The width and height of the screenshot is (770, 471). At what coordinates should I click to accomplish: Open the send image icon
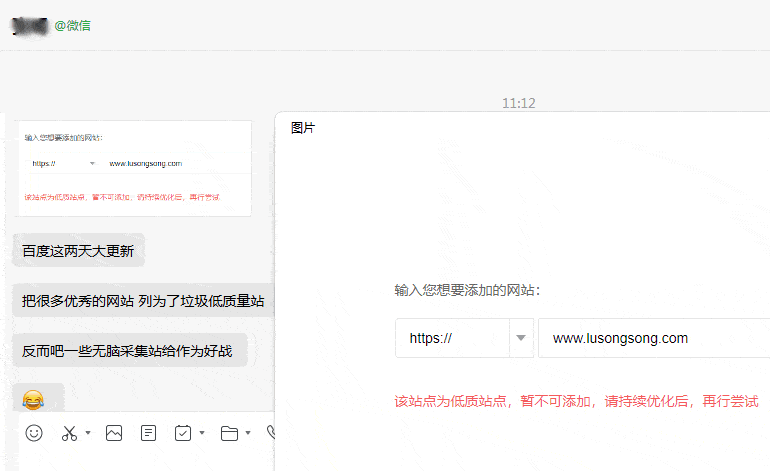point(114,433)
